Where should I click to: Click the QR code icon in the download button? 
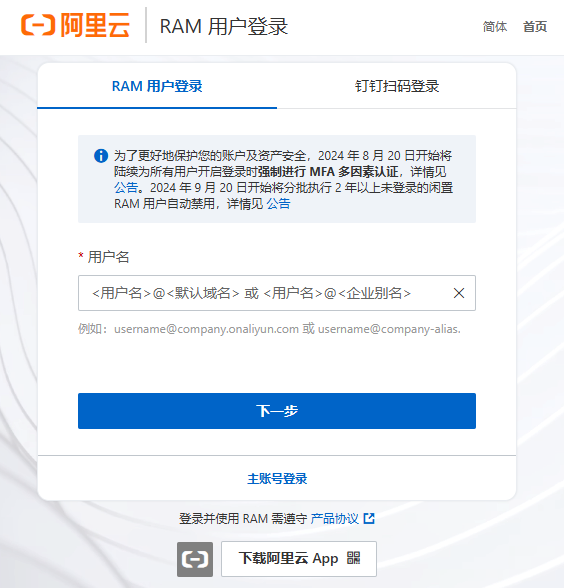(x=353, y=558)
